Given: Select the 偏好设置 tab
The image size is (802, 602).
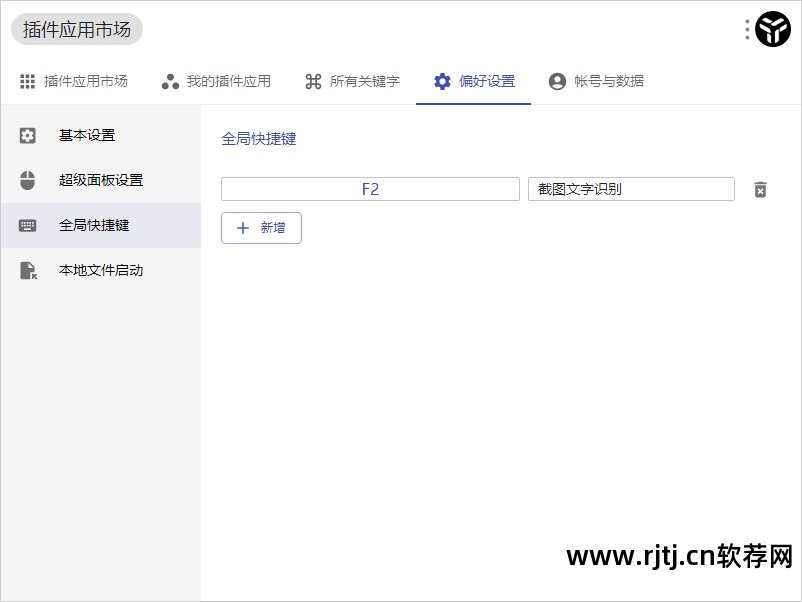Looking at the screenshot, I should (x=474, y=81).
